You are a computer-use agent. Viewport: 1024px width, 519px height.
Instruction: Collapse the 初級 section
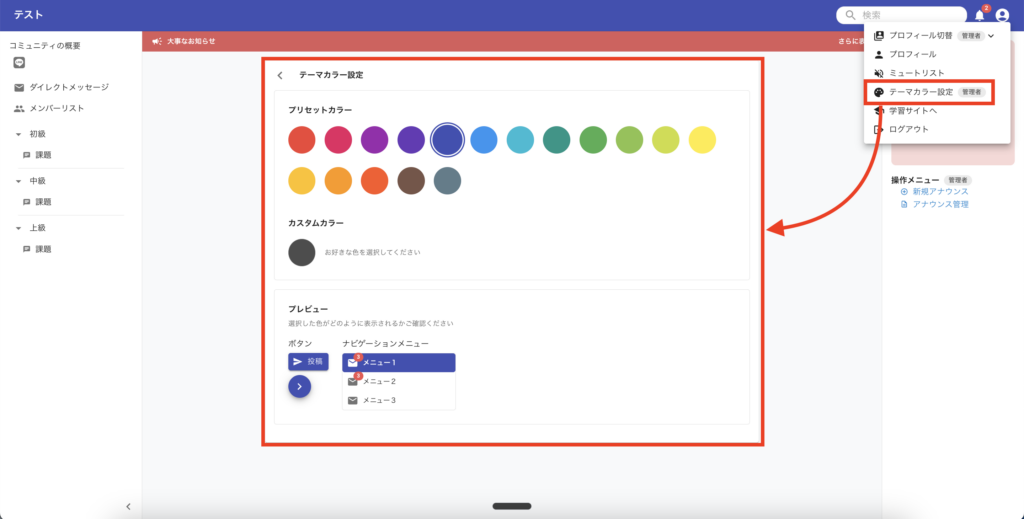click(18, 134)
